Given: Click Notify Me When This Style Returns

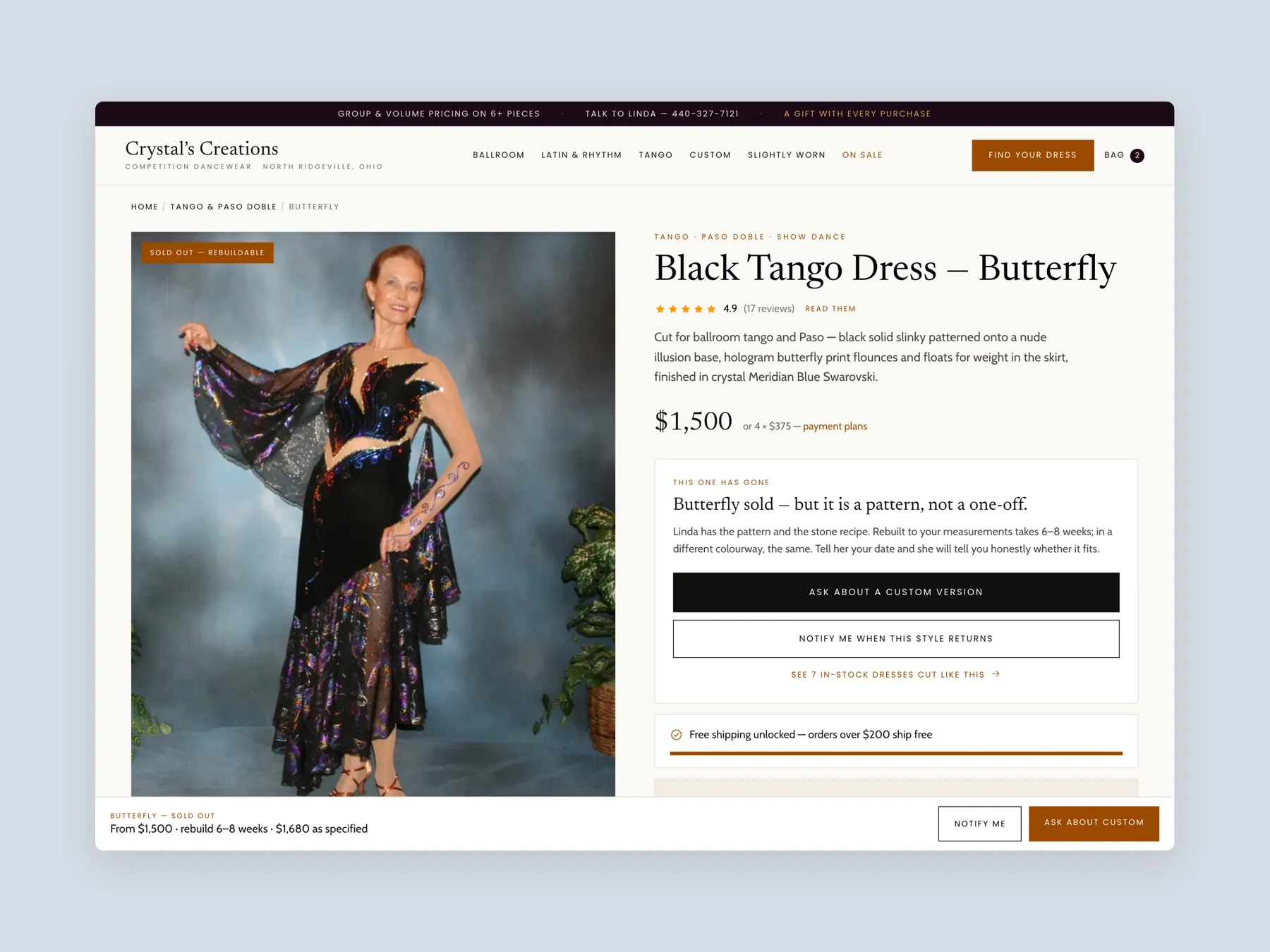Looking at the screenshot, I should 895,639.
